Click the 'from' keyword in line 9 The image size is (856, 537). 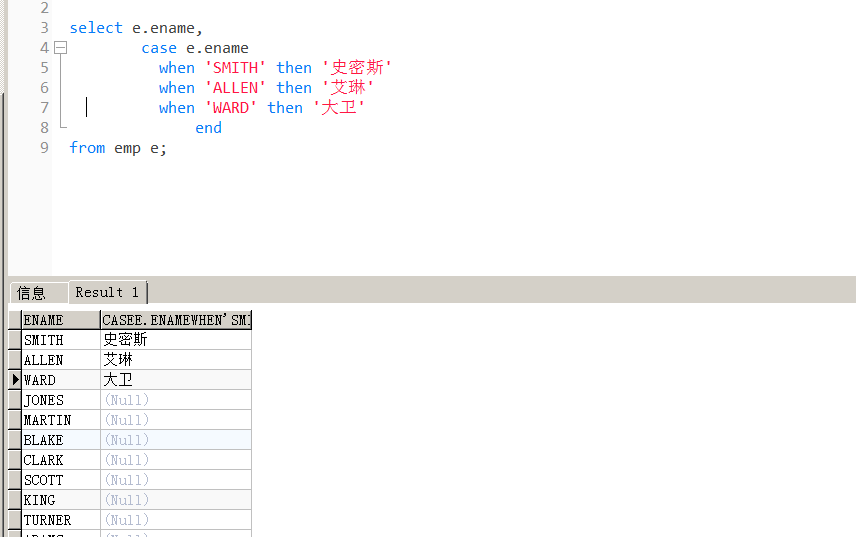pyautogui.click(x=87, y=148)
